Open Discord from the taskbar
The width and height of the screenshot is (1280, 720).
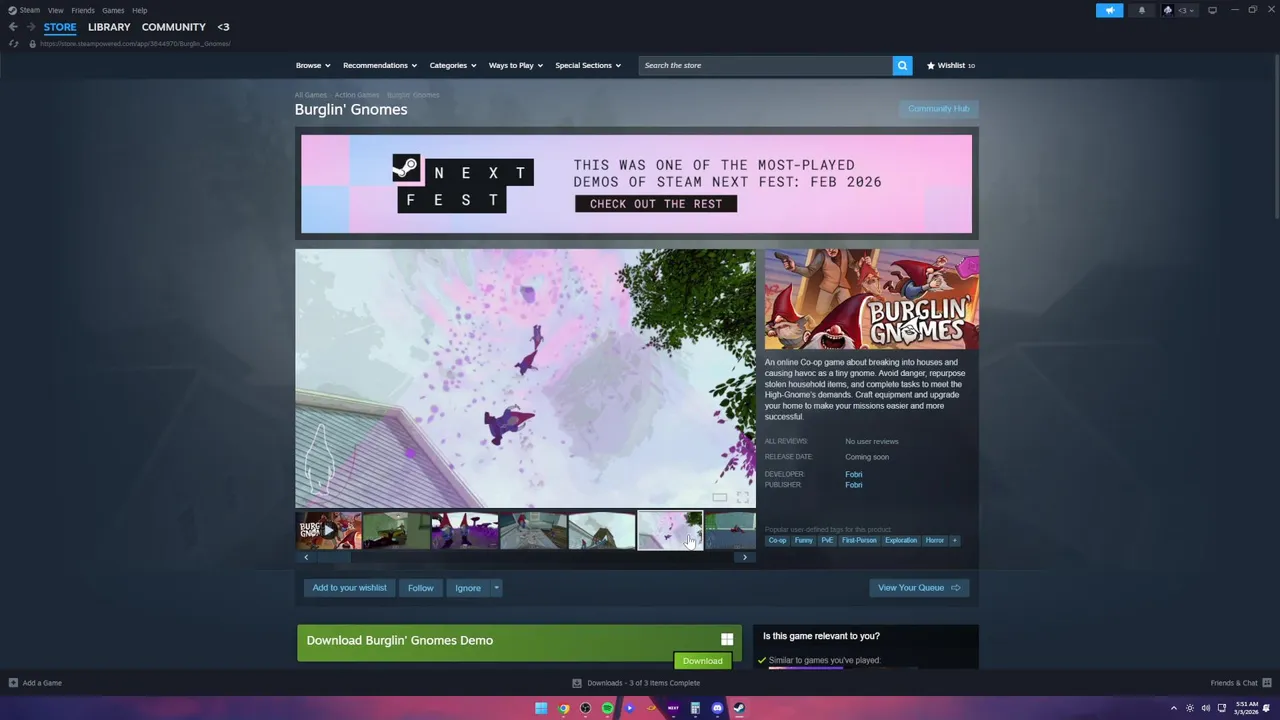click(x=717, y=708)
